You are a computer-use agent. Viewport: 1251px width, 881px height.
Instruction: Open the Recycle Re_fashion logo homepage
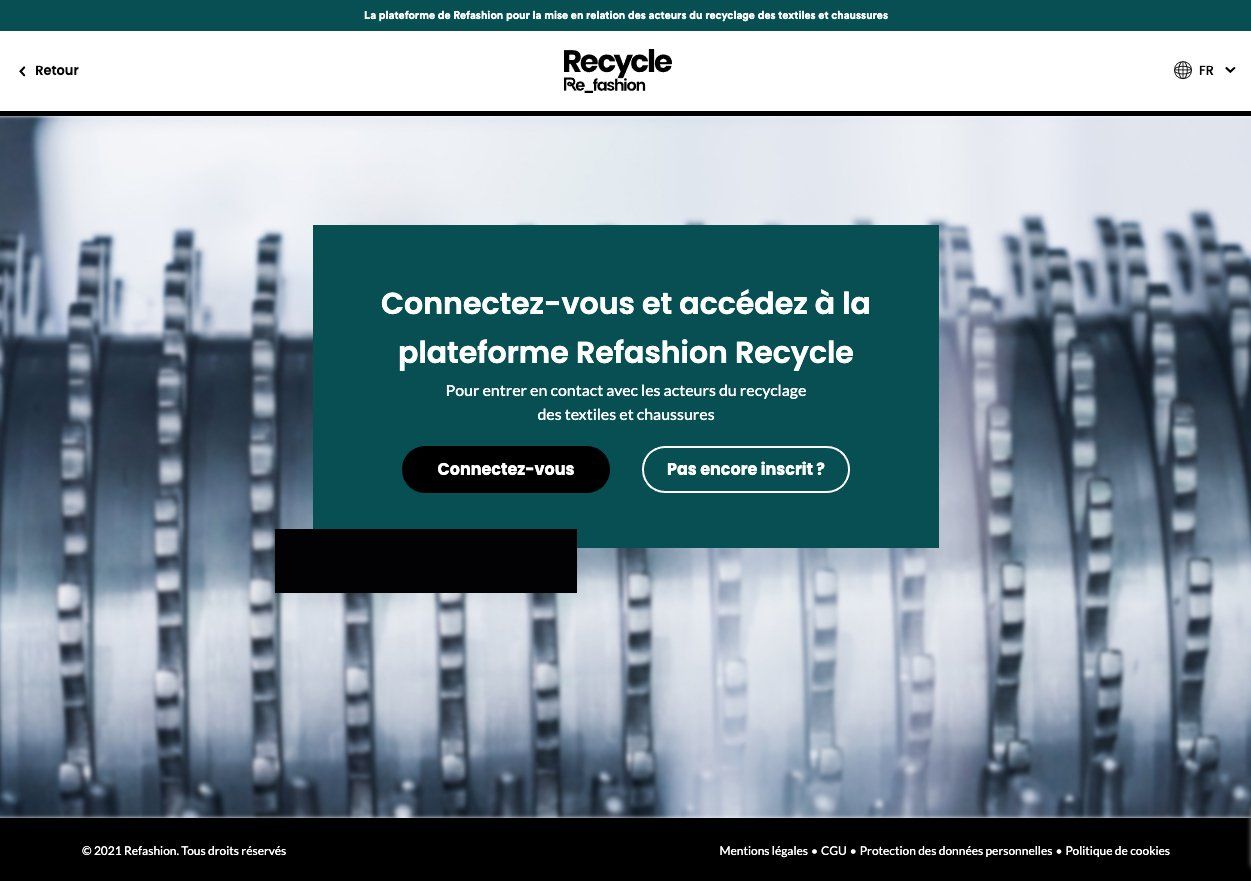(617, 71)
